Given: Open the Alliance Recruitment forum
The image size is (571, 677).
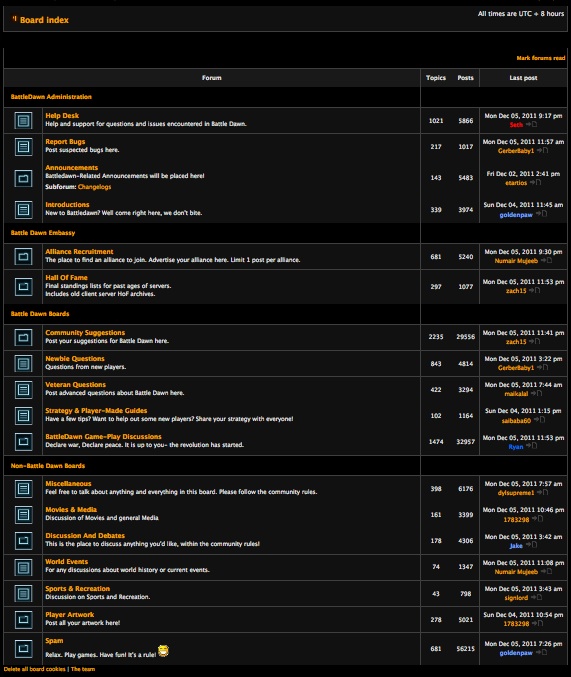Looking at the screenshot, I should pos(79,251).
